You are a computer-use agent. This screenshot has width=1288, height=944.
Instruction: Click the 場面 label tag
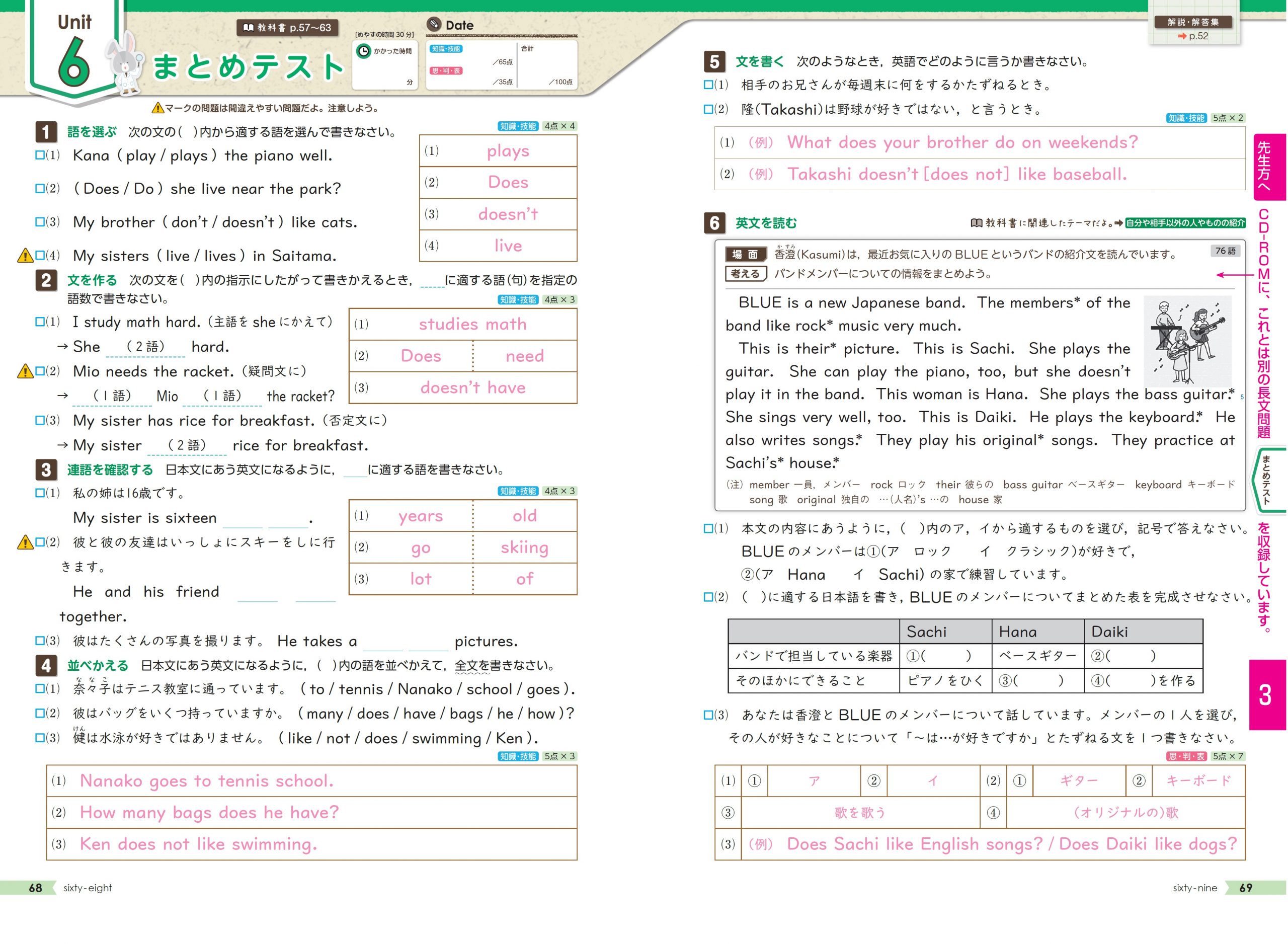746,254
